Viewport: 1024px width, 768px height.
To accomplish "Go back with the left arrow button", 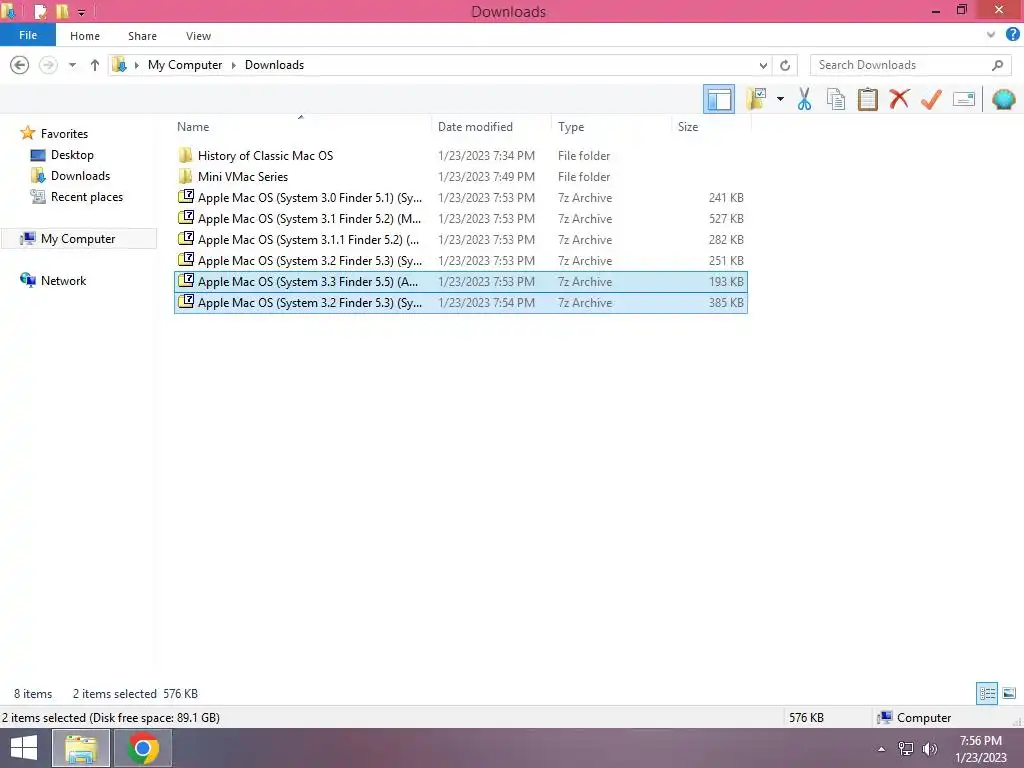I will click(x=20, y=65).
